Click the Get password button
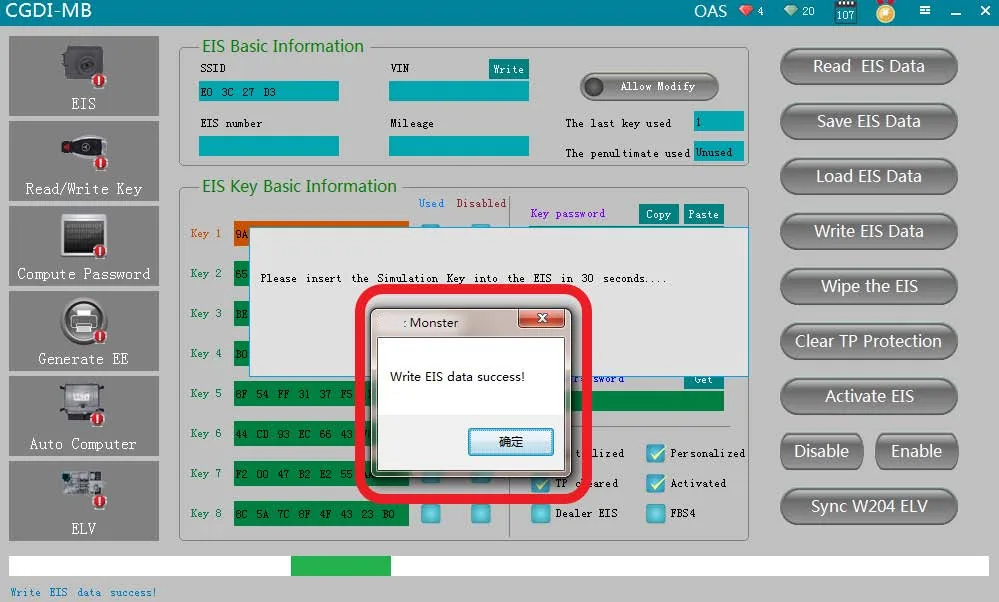999x602 pixels. coord(703,381)
